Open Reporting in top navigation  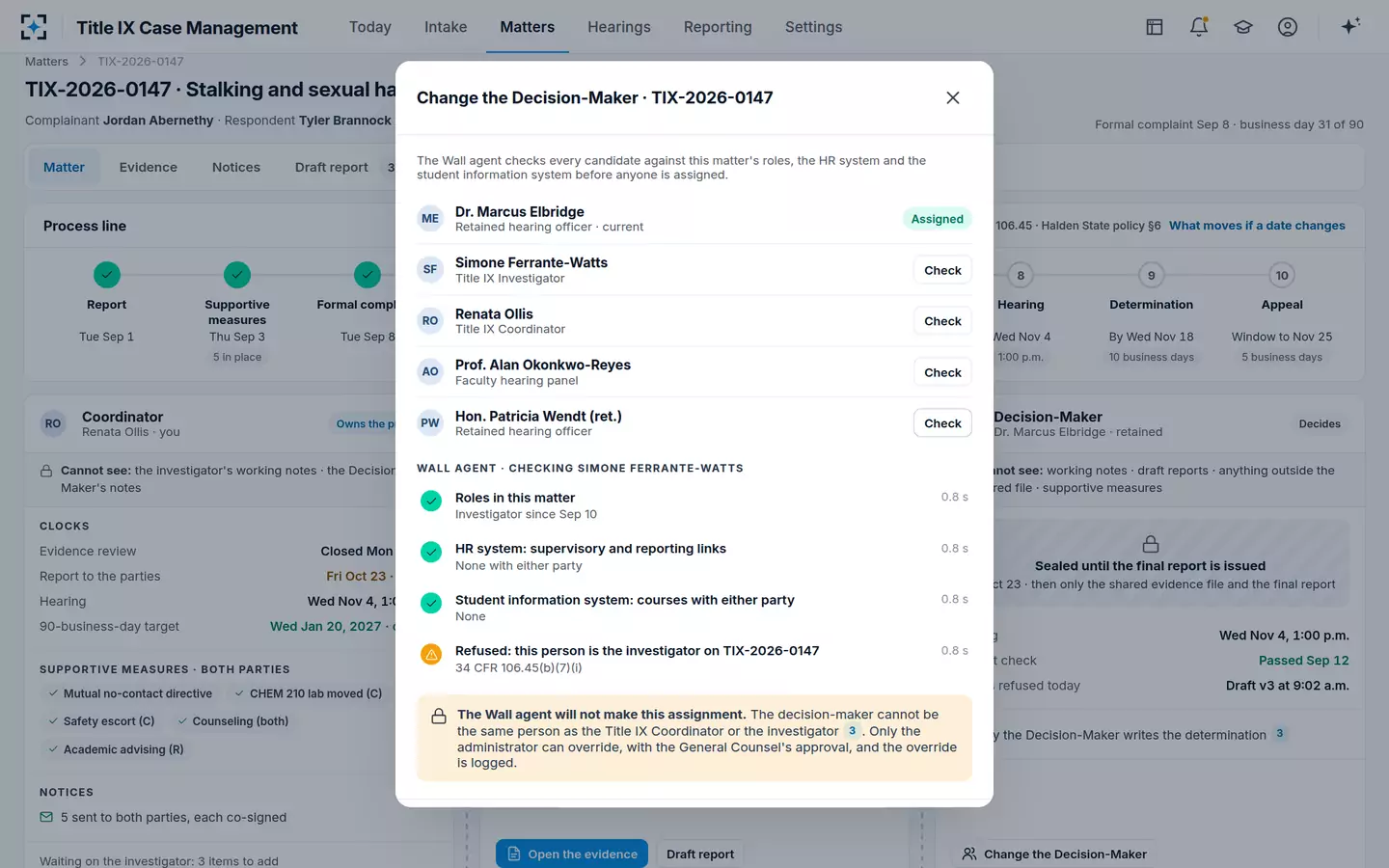point(718,27)
